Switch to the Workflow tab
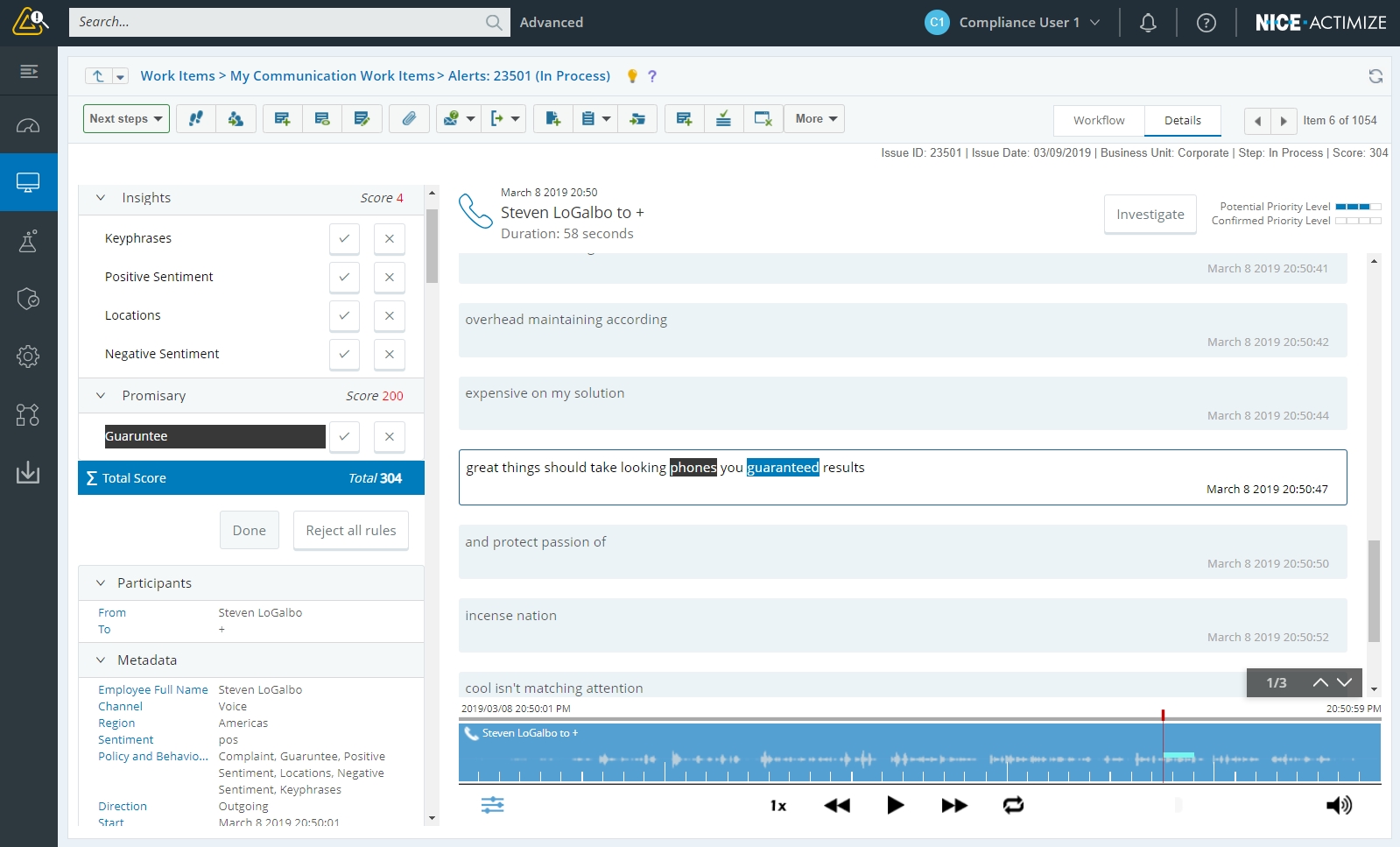 coord(1099,121)
